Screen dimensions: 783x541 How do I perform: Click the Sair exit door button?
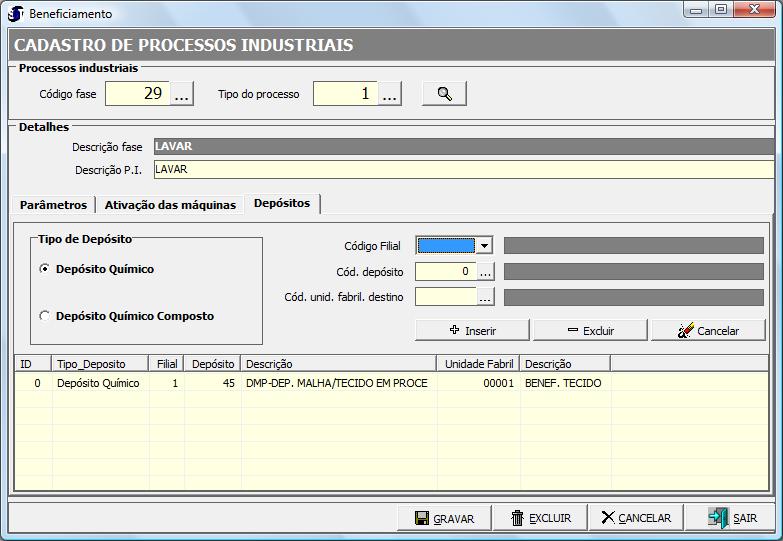point(733,518)
